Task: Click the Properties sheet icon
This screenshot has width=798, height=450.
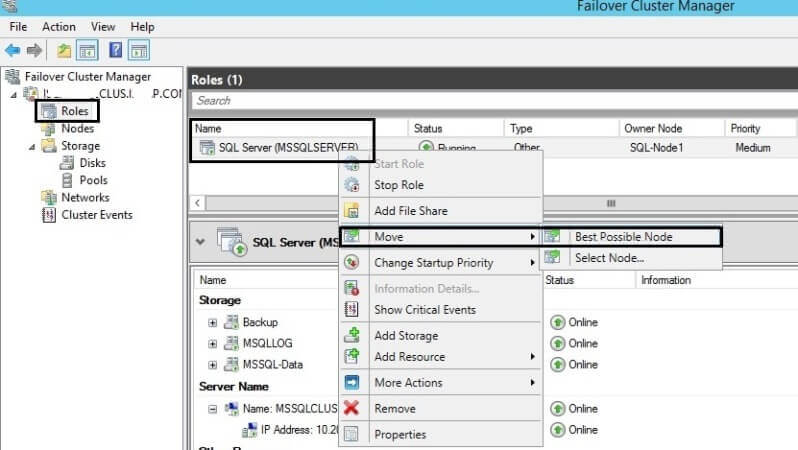Action: (x=352, y=434)
